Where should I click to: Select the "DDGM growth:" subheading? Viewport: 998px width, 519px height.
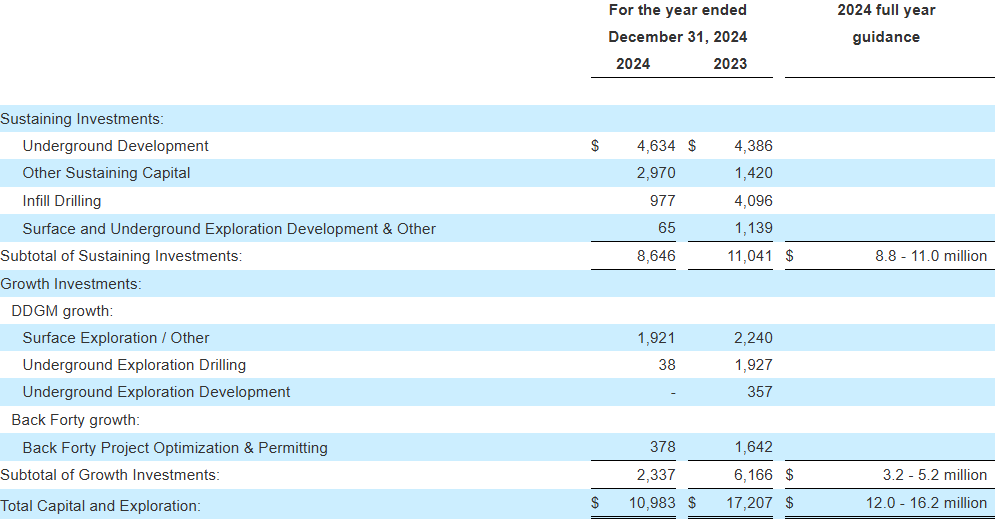click(62, 311)
